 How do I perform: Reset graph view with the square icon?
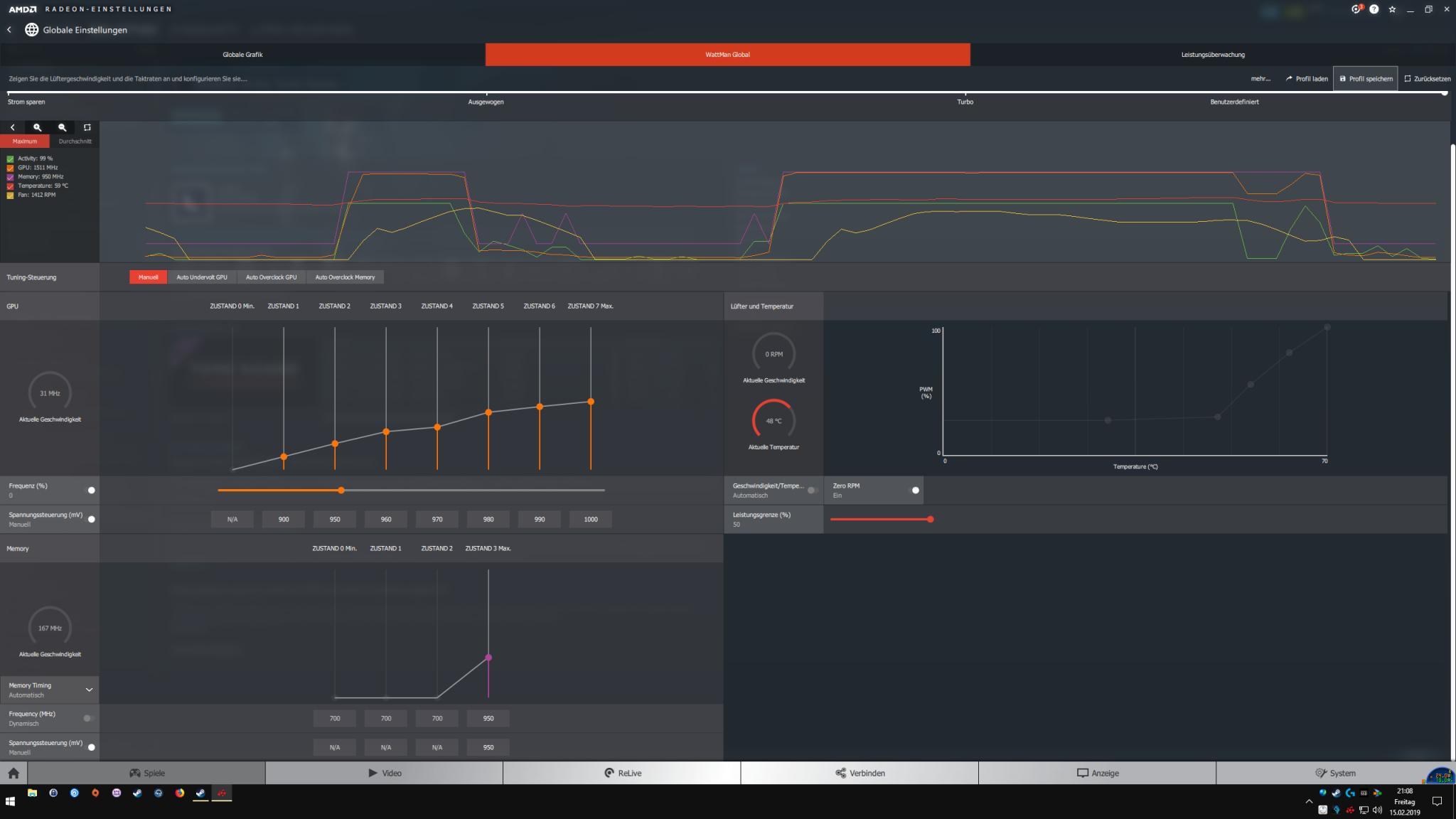87,127
